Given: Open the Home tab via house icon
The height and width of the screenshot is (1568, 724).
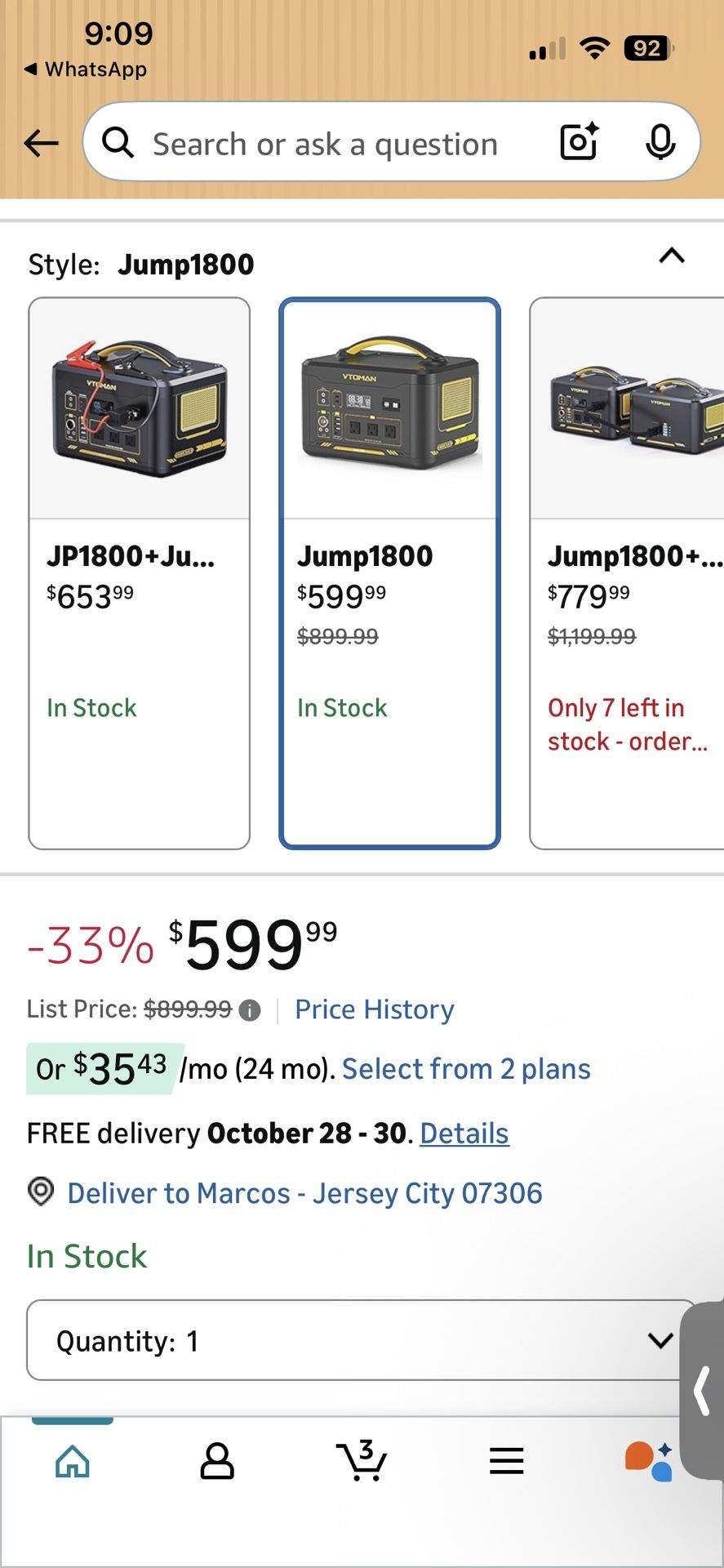Looking at the screenshot, I should click(73, 1462).
